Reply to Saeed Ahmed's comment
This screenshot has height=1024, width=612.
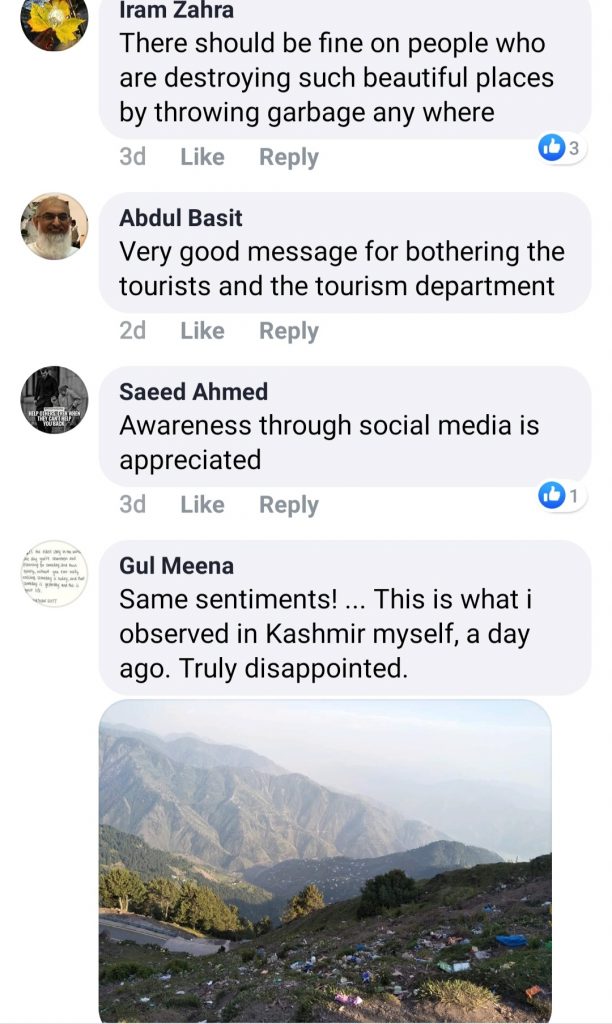tap(289, 505)
